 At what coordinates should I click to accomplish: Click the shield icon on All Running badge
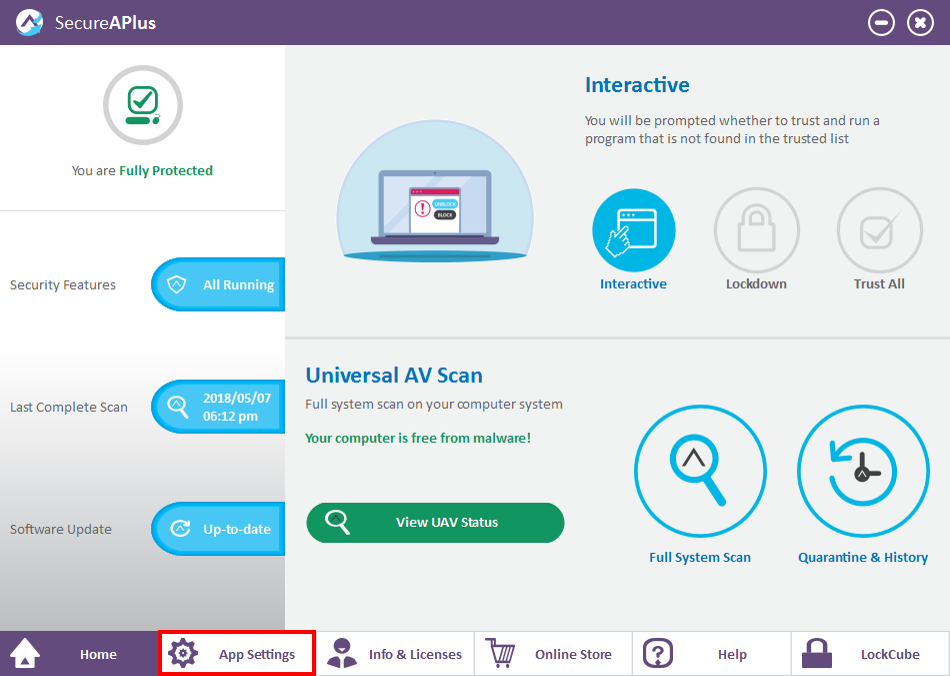[x=179, y=284]
